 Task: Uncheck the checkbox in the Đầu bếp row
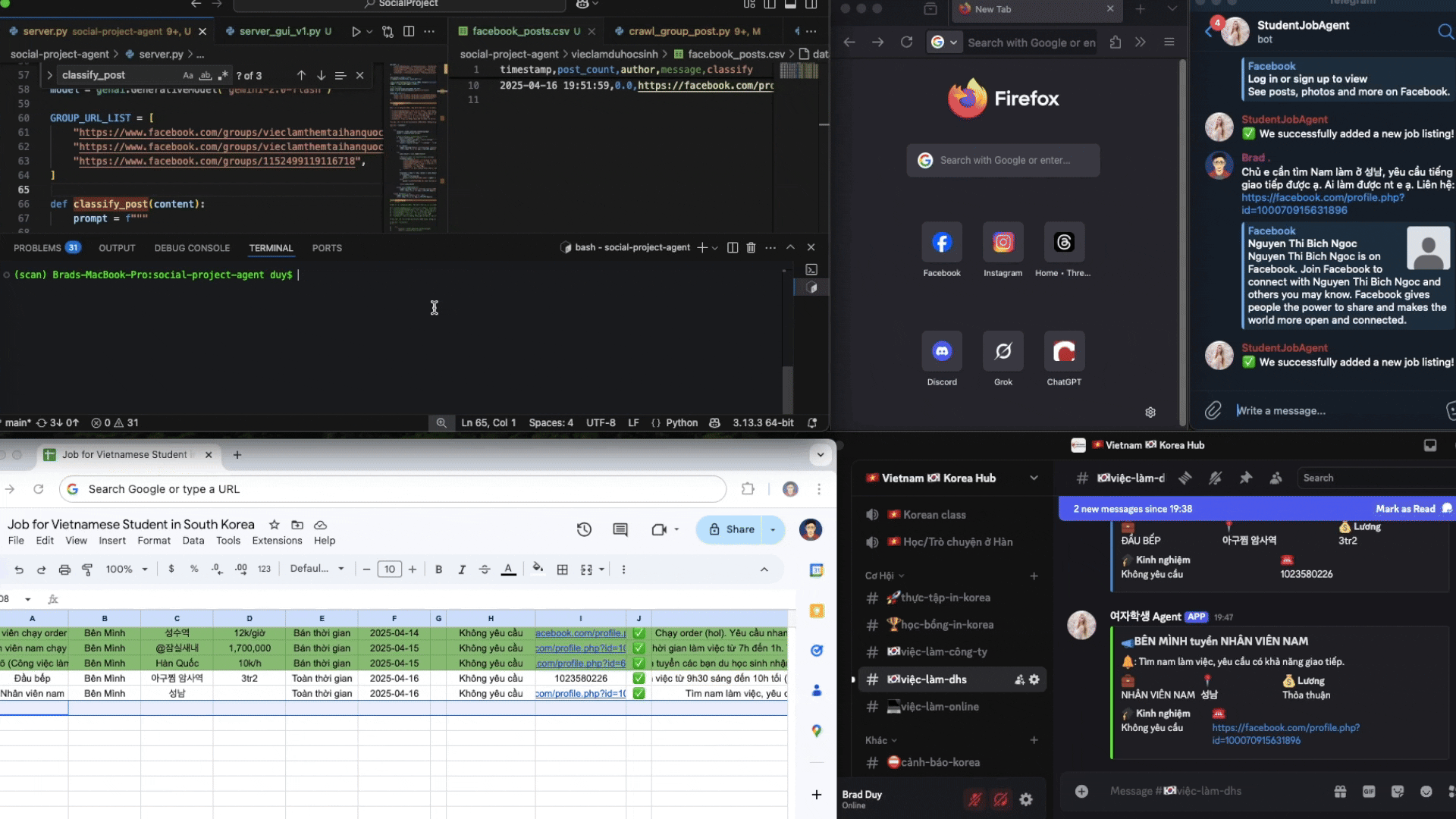coord(639,678)
